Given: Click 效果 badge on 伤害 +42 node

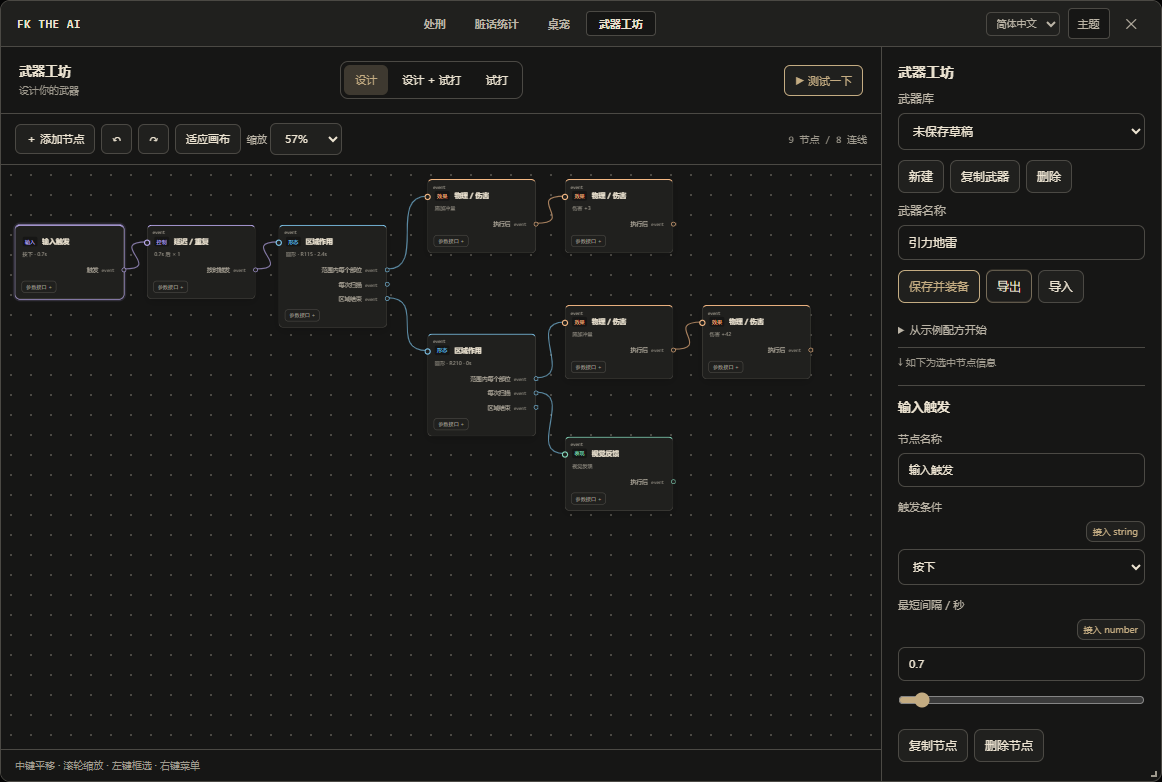Looking at the screenshot, I should point(717,322).
